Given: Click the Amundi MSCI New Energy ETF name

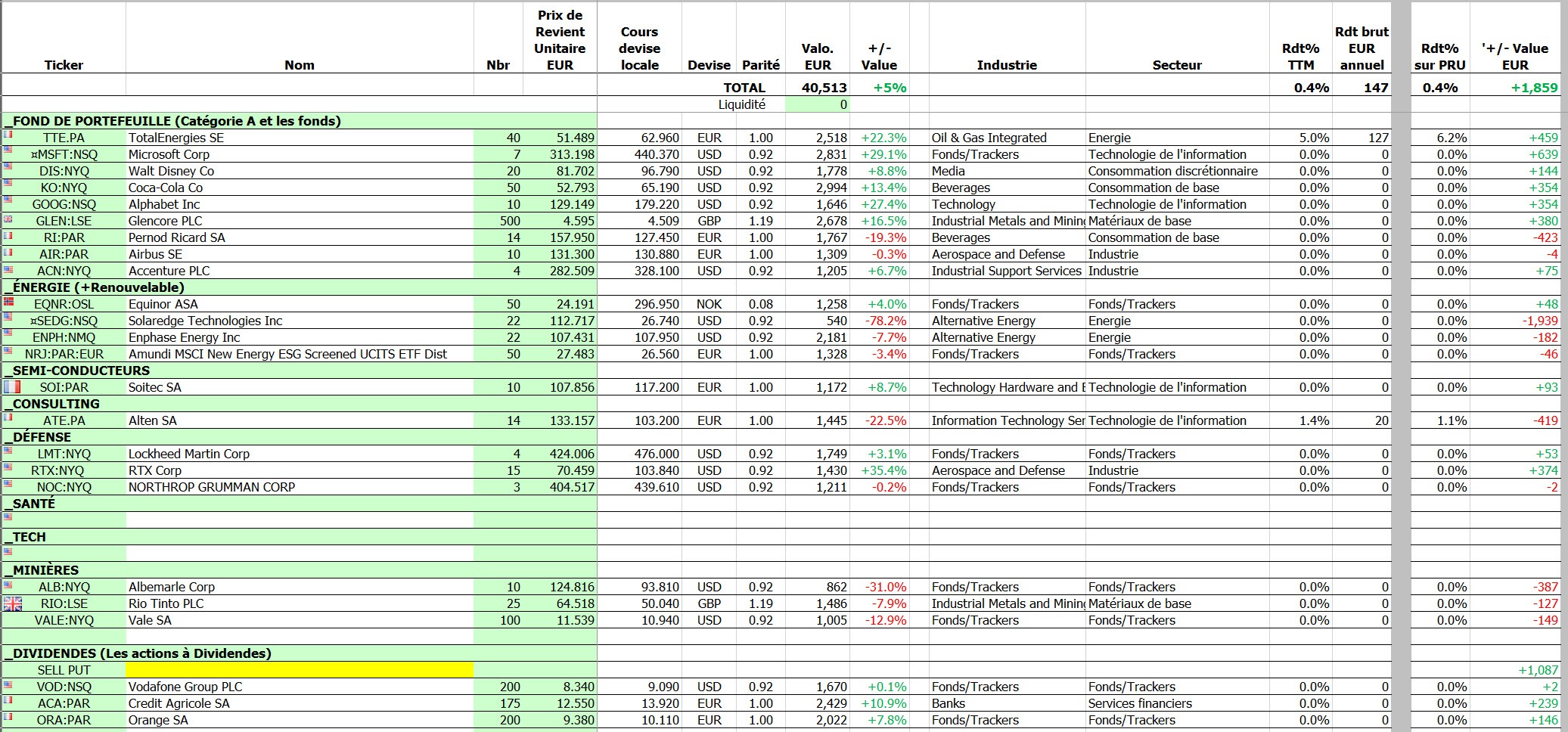Looking at the screenshot, I should (x=300, y=354).
